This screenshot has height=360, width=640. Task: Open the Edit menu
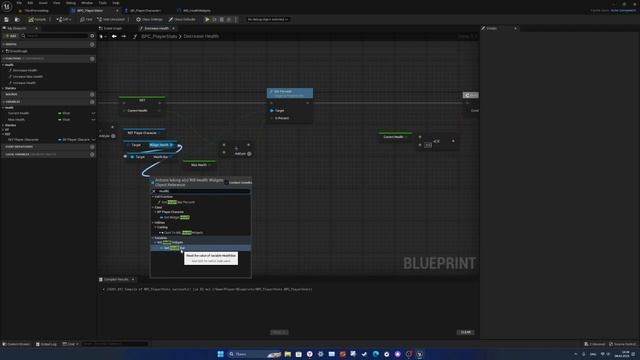30,3
